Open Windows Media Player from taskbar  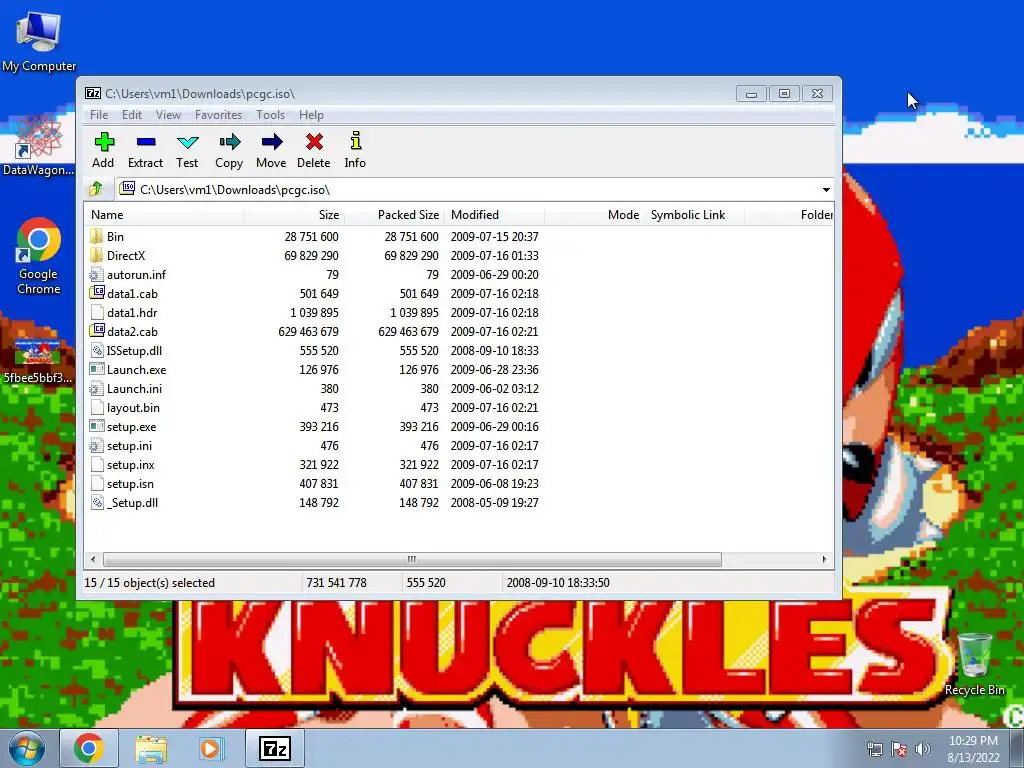click(x=210, y=748)
